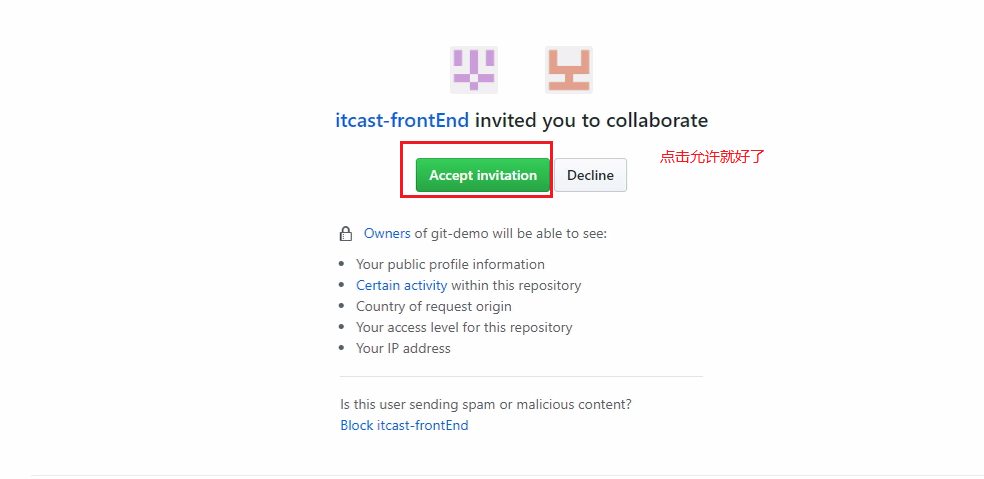The image size is (984, 479).
Task: Click "Your public profile information" list item
Action: pos(450,264)
